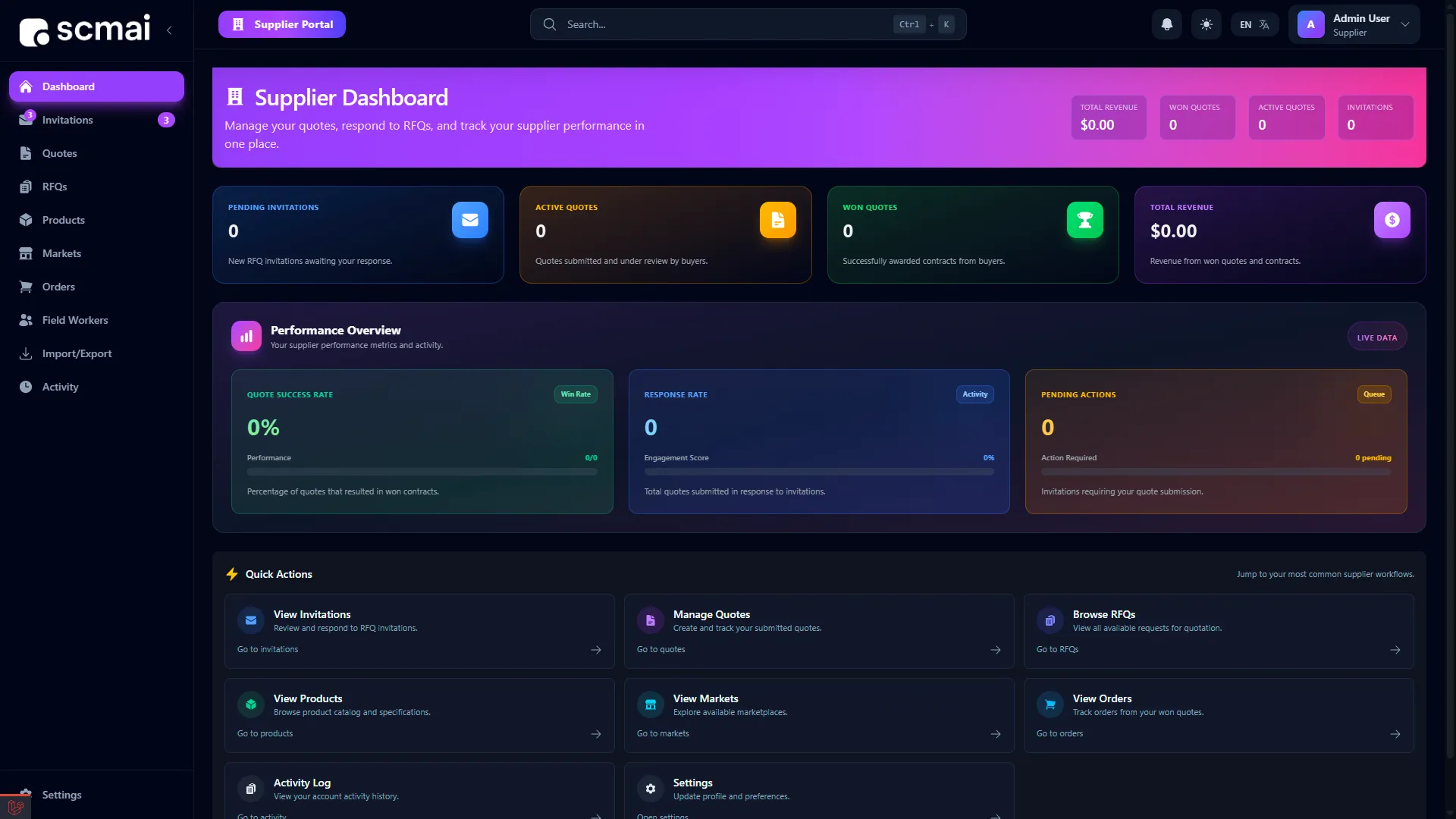Click arrow on View Products card
The width and height of the screenshot is (1456, 819).
point(596,734)
